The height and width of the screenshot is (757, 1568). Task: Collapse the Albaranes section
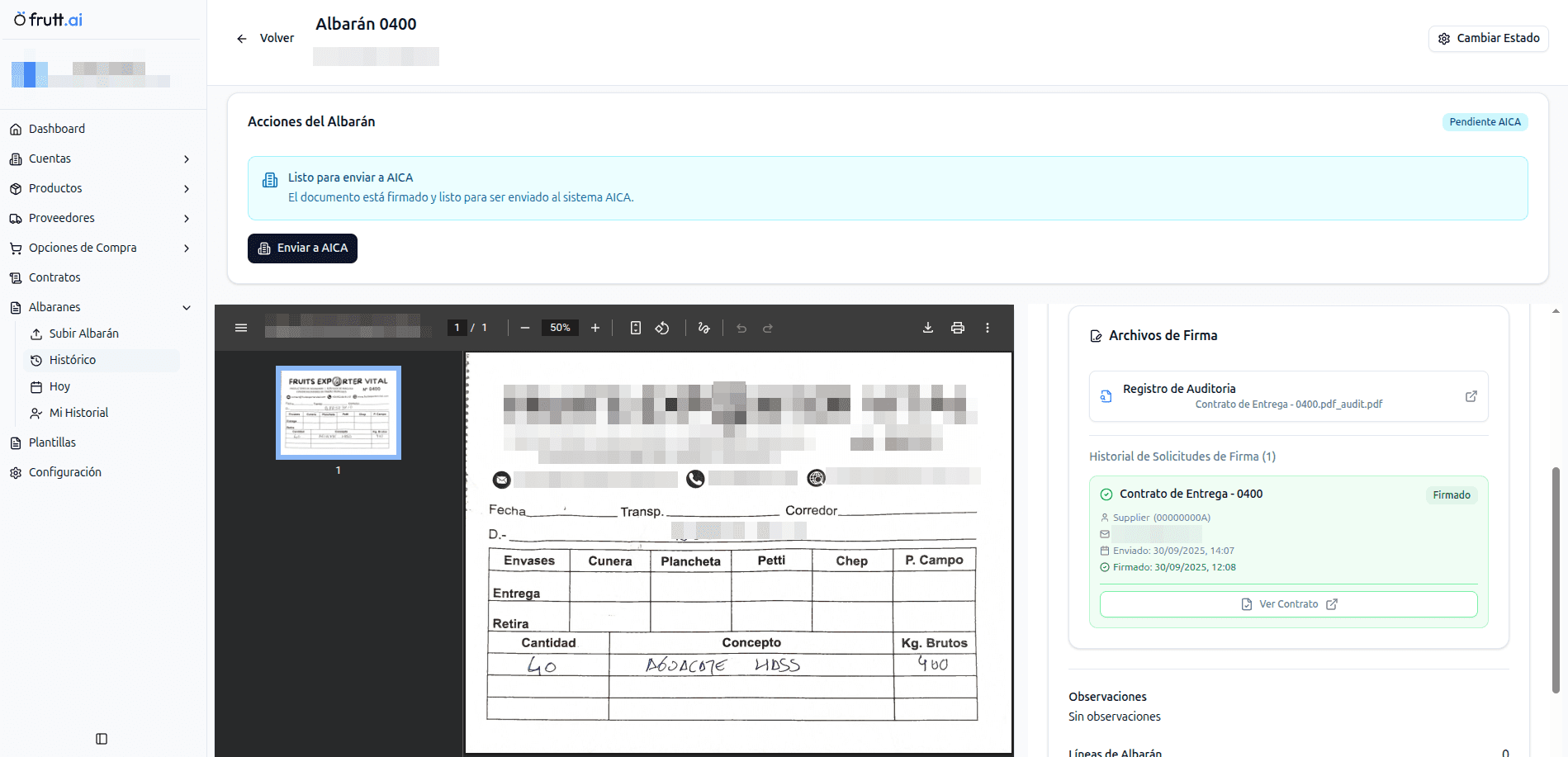(187, 308)
